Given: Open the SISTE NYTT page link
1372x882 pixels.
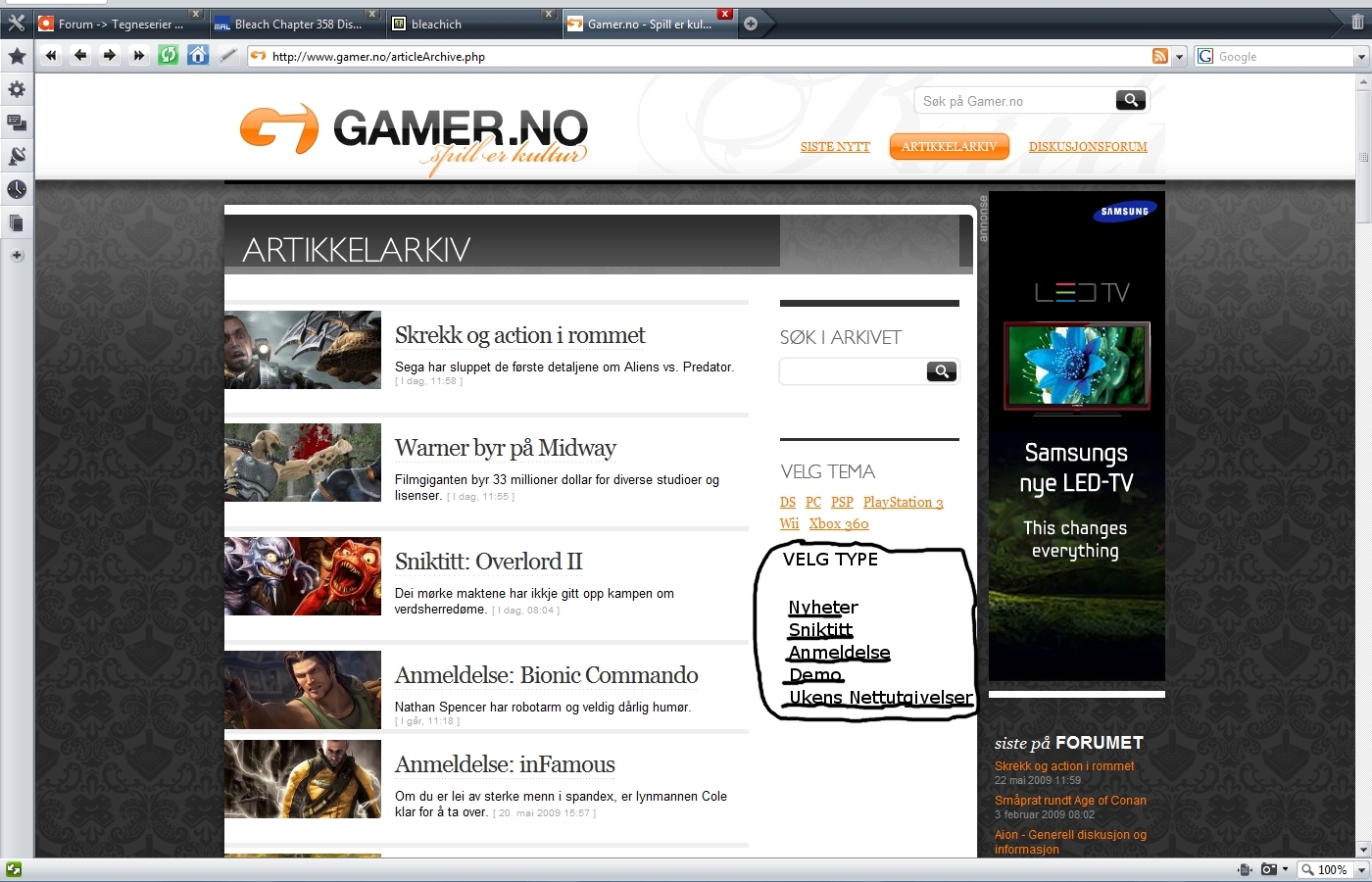Looking at the screenshot, I should [835, 147].
